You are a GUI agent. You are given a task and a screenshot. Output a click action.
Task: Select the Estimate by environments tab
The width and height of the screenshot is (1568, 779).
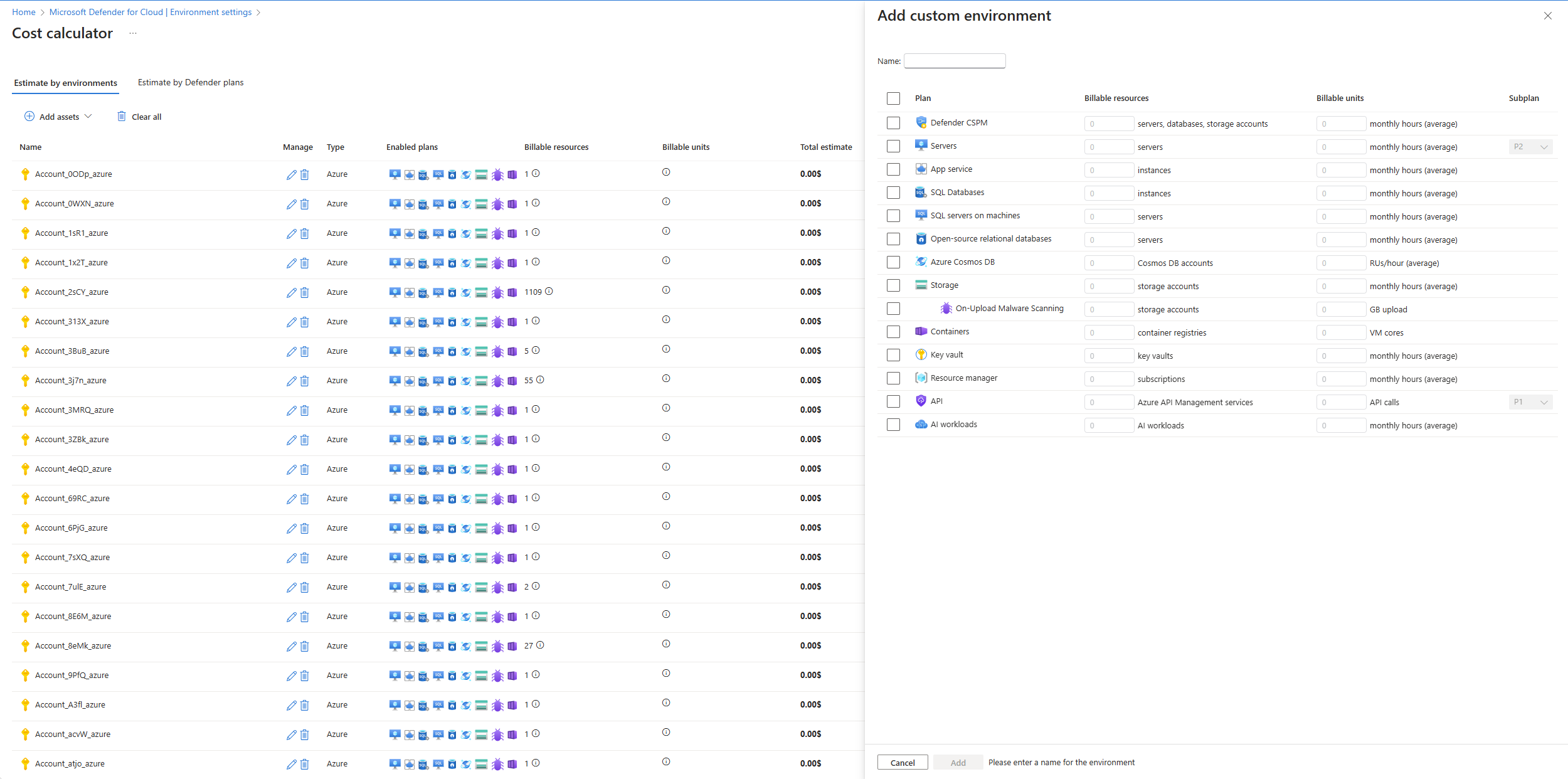[x=65, y=83]
